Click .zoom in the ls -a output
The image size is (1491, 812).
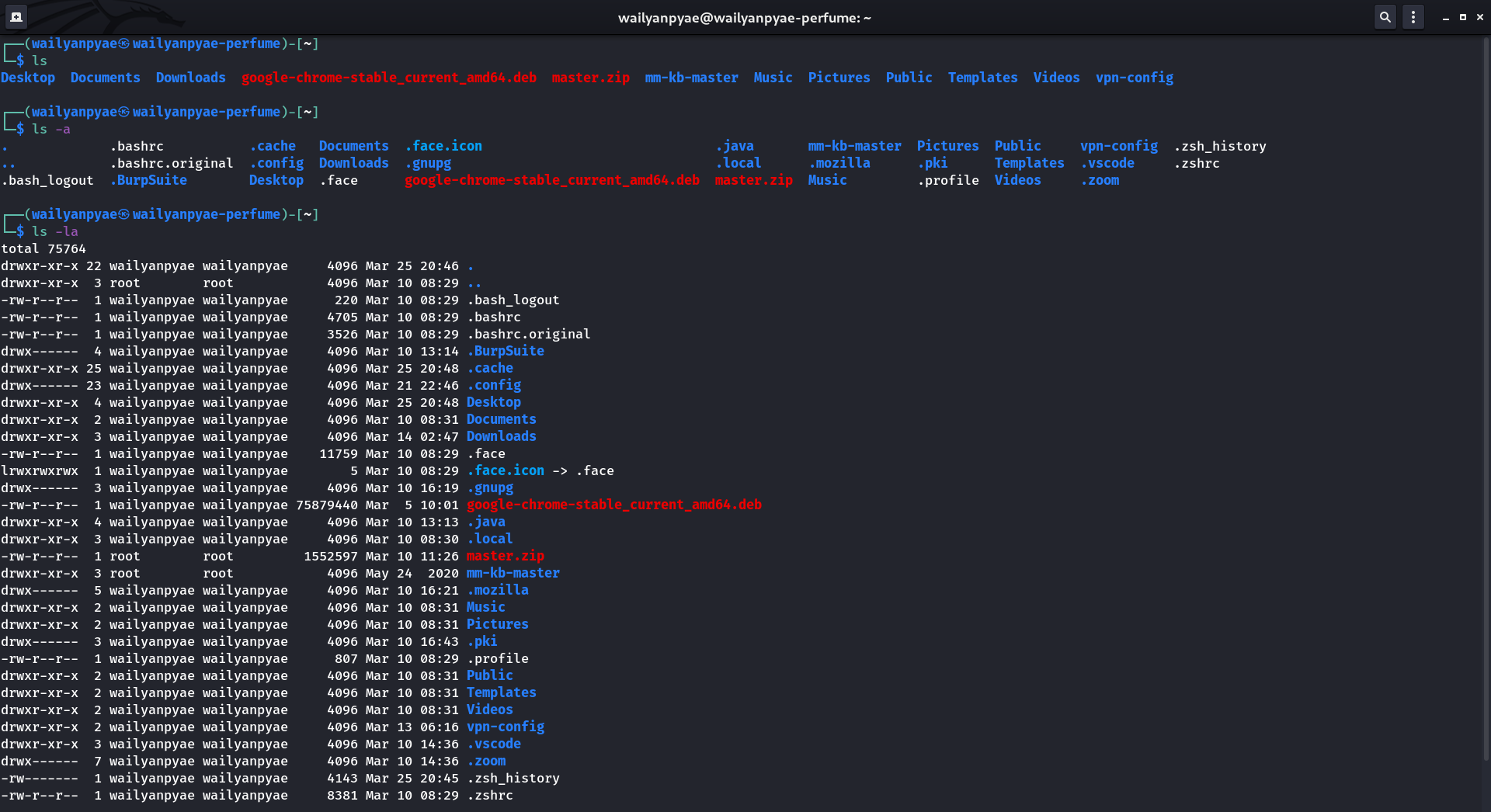[x=1100, y=180]
